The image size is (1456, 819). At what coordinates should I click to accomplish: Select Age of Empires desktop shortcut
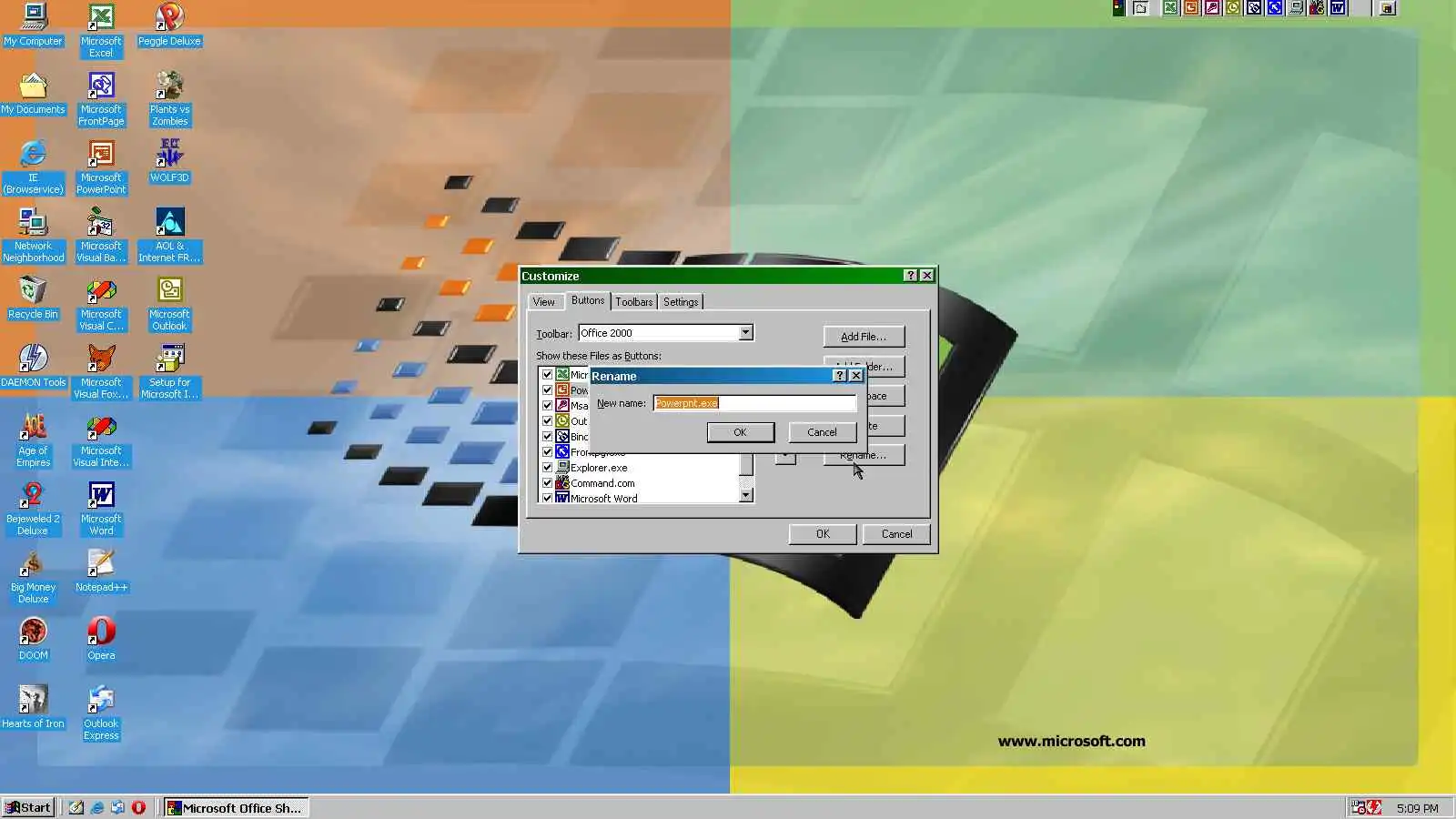click(33, 440)
